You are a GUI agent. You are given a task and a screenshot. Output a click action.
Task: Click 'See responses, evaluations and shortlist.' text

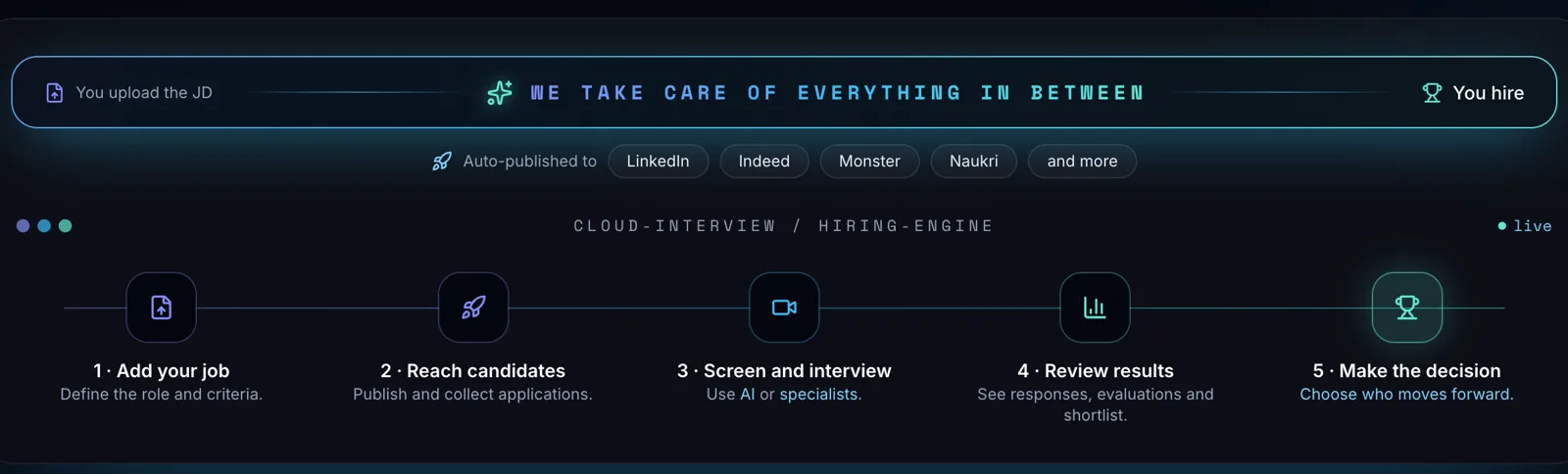pos(1096,404)
